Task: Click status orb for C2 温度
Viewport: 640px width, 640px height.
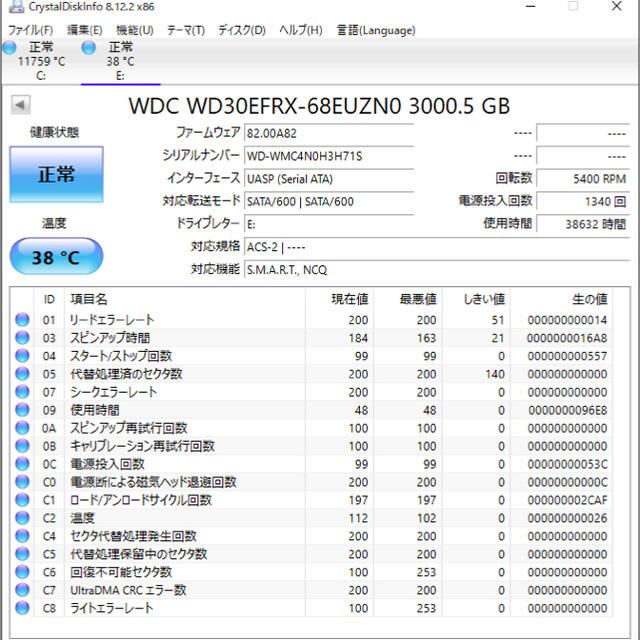Action: coord(22,518)
